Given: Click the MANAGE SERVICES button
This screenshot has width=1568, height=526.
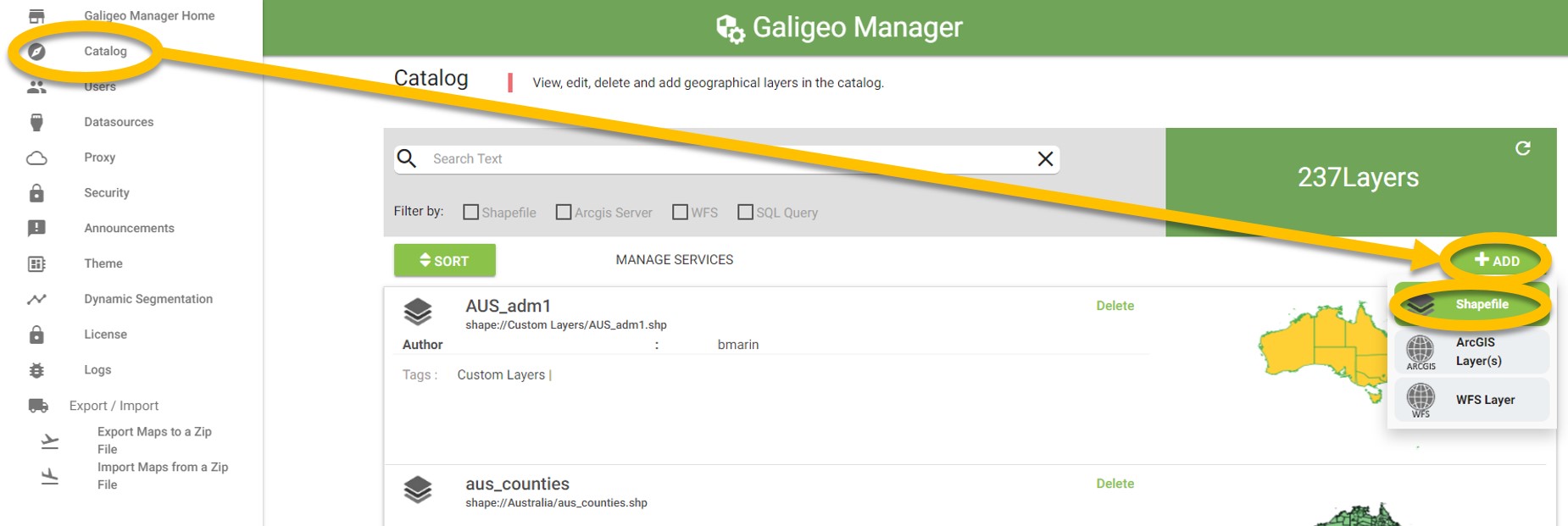Looking at the screenshot, I should click(675, 260).
